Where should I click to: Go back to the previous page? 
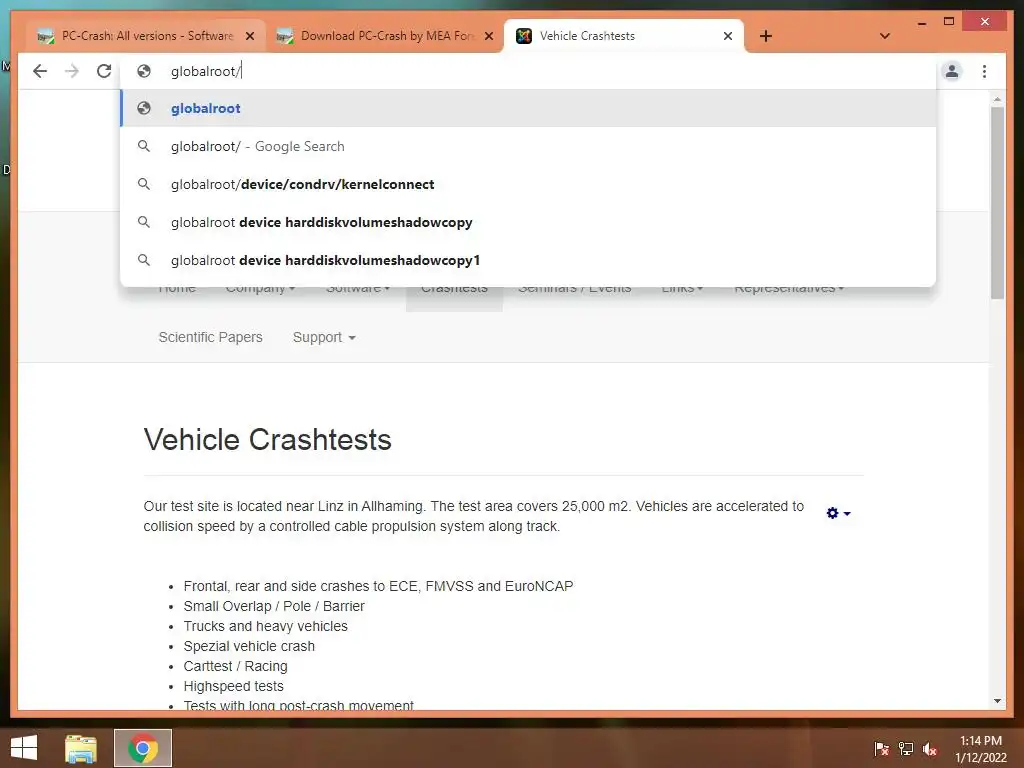pyautogui.click(x=40, y=71)
